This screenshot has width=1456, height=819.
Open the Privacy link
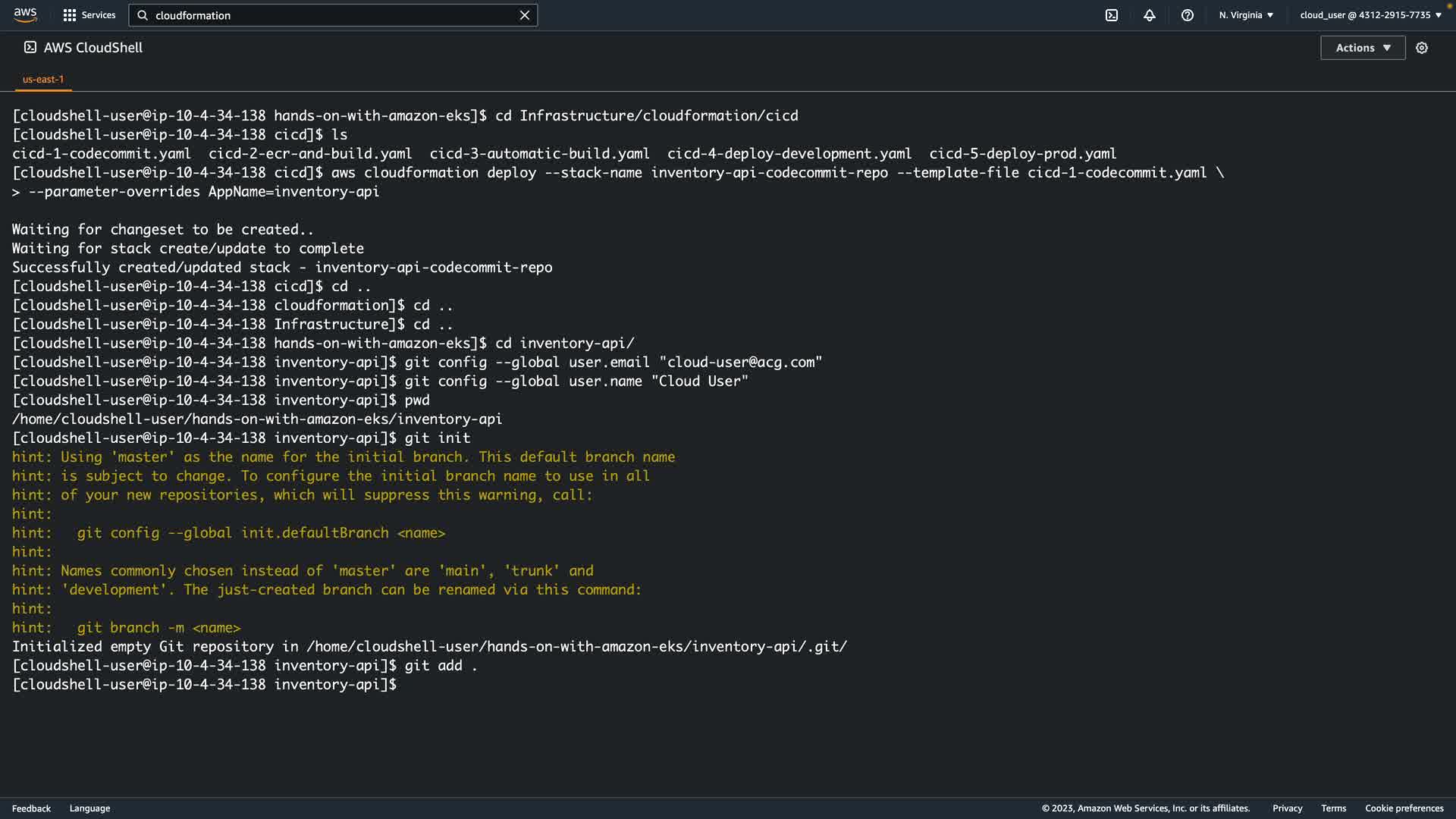tap(1287, 808)
